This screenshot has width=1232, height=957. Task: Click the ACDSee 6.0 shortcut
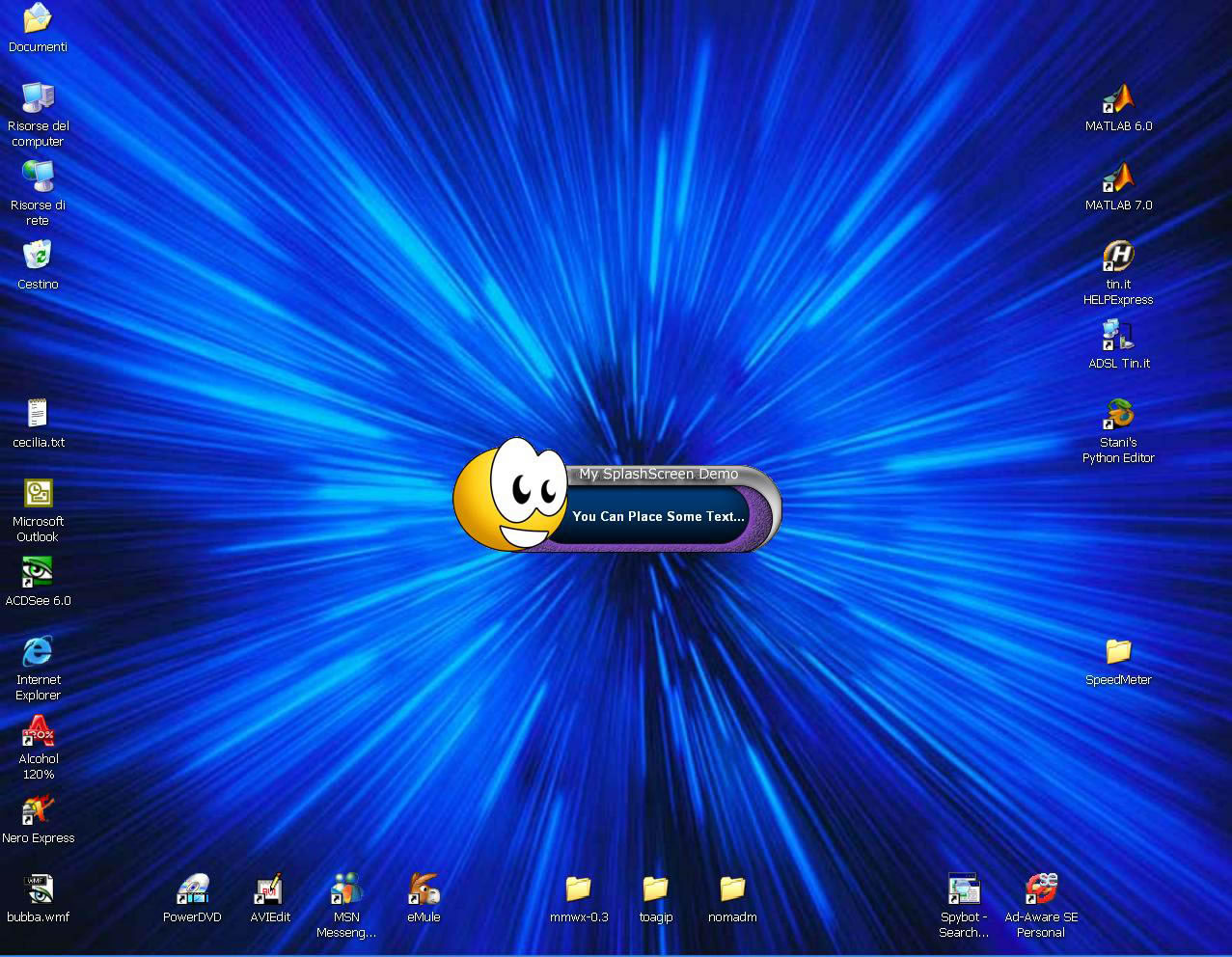[38, 574]
